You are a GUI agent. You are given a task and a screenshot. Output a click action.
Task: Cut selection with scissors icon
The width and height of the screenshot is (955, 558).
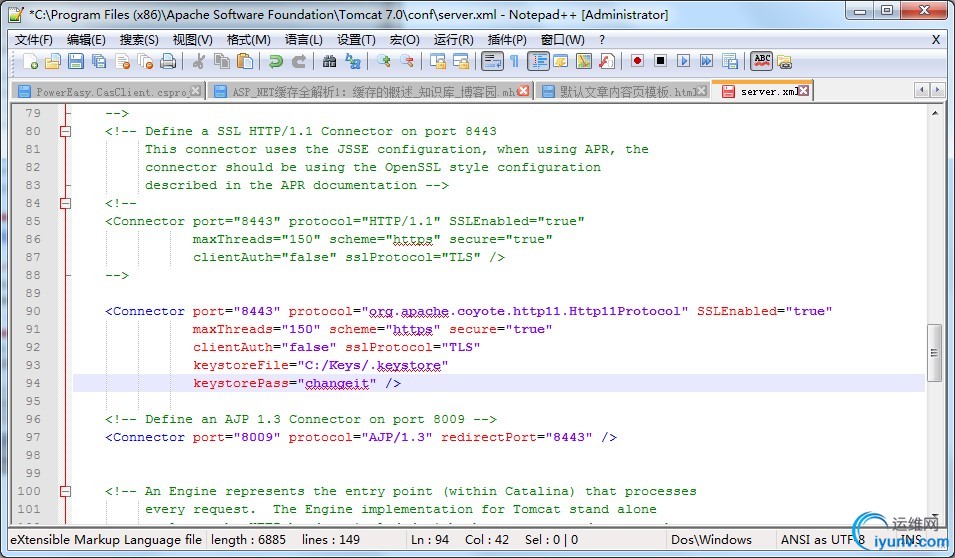(x=199, y=61)
